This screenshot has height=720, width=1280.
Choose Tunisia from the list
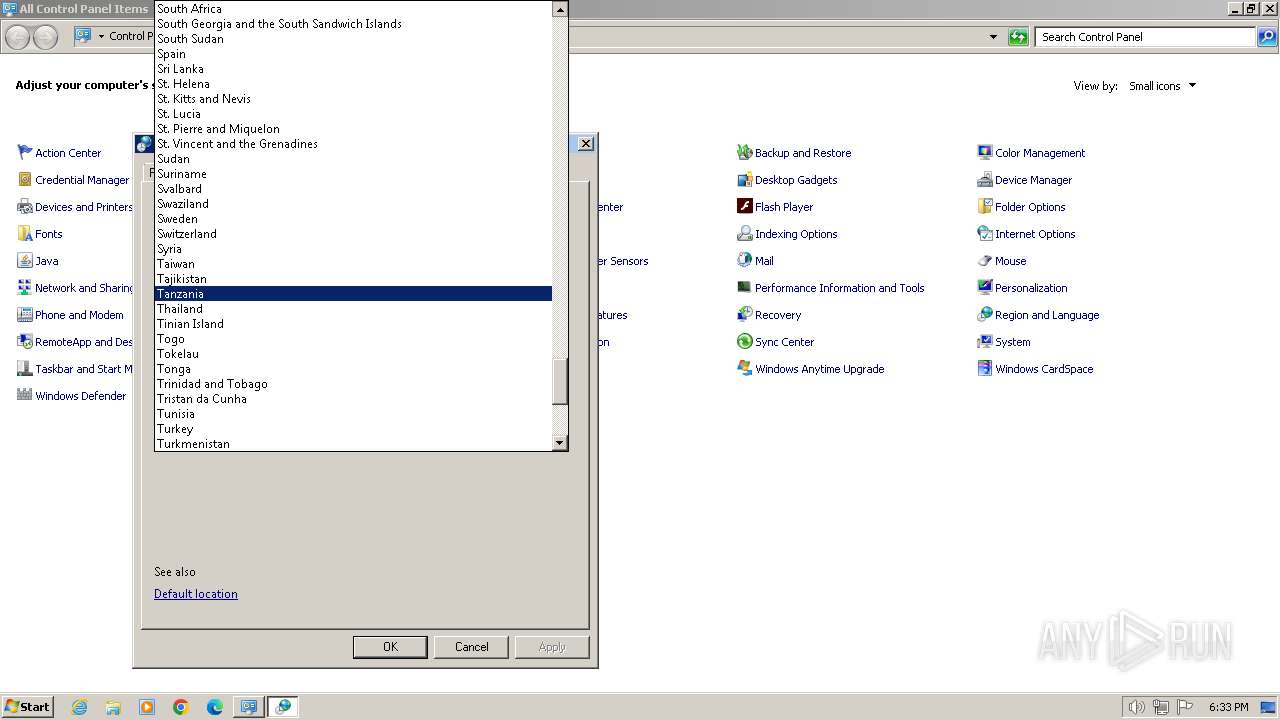click(353, 413)
